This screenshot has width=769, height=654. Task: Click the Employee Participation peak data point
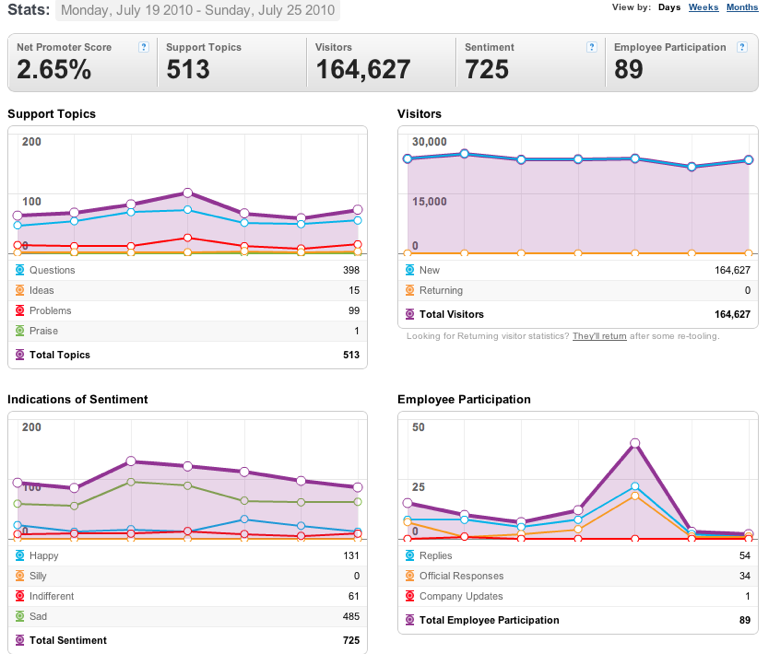coord(635,443)
